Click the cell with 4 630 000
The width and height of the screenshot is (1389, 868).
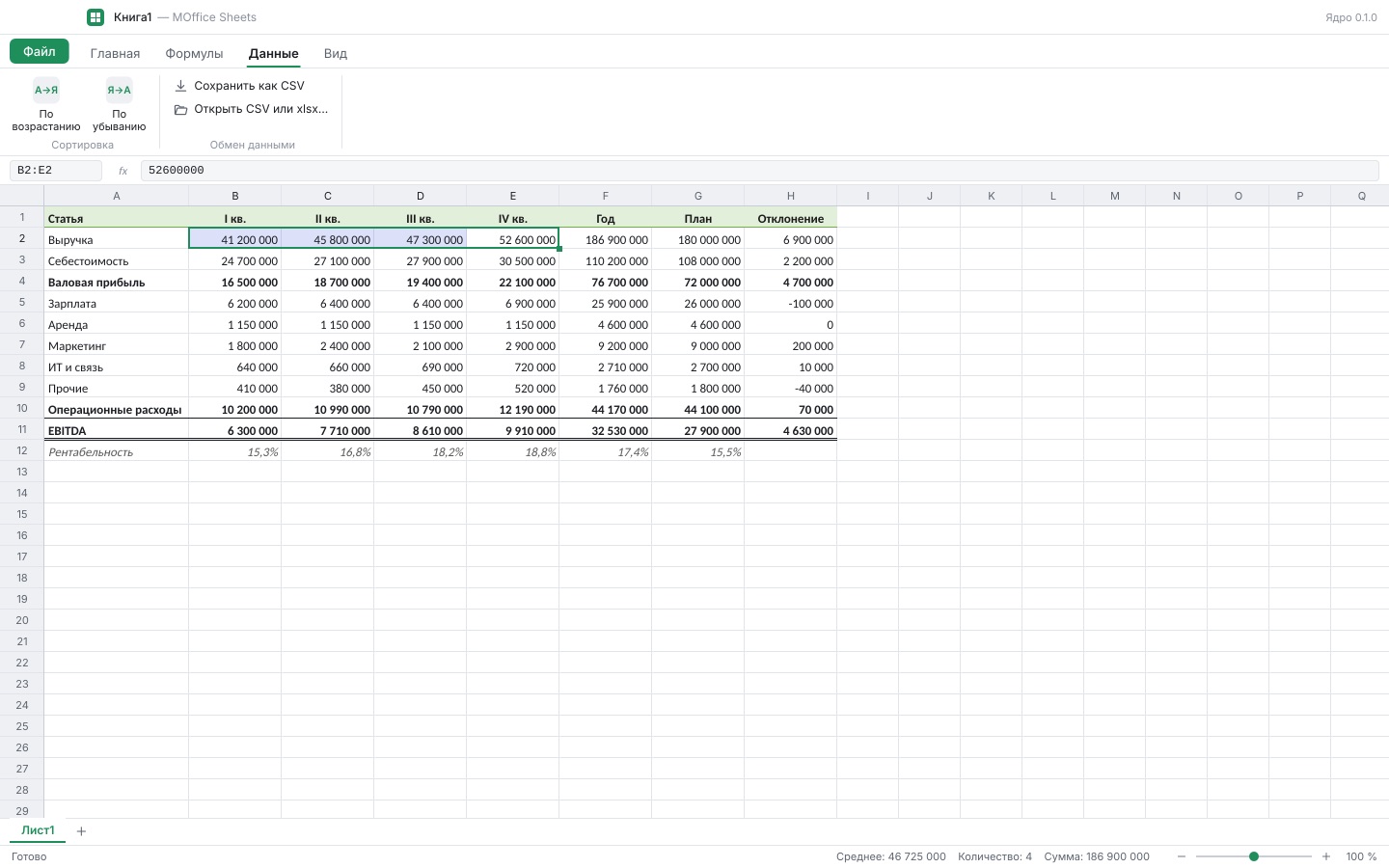[x=791, y=430]
